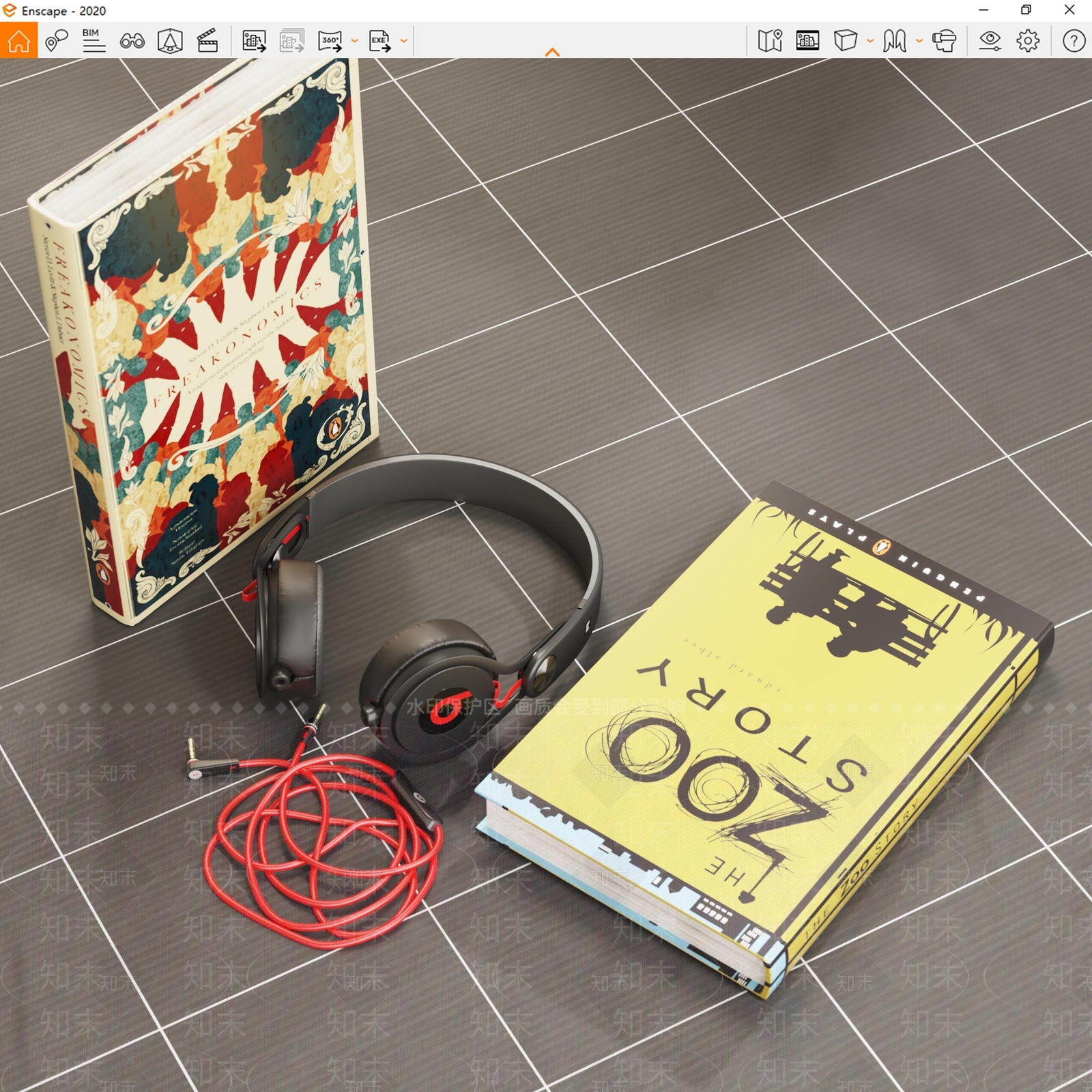
Task: Restore down the Enscape window
Action: 1026,10
